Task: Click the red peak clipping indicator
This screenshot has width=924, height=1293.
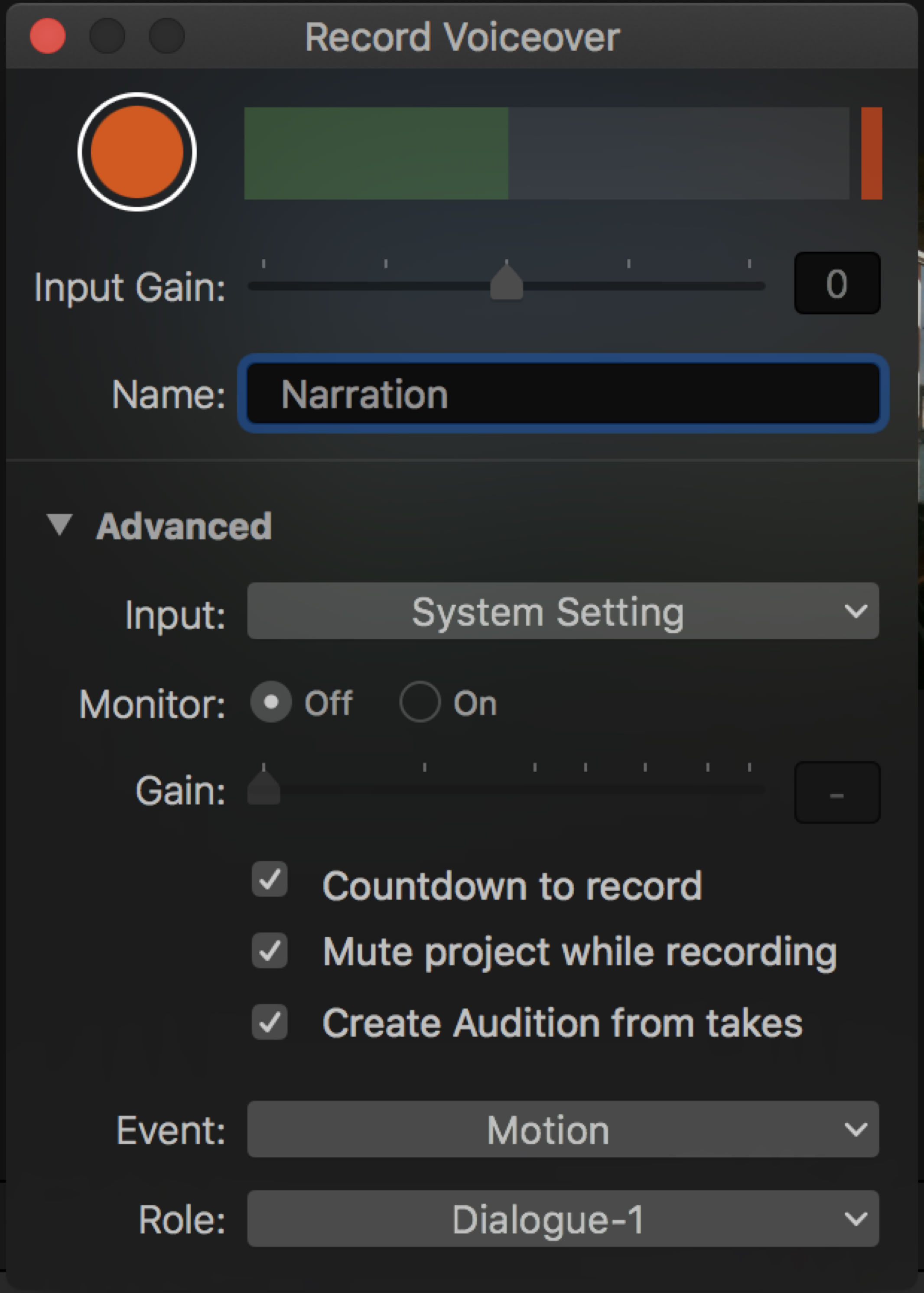Action: tap(871, 153)
